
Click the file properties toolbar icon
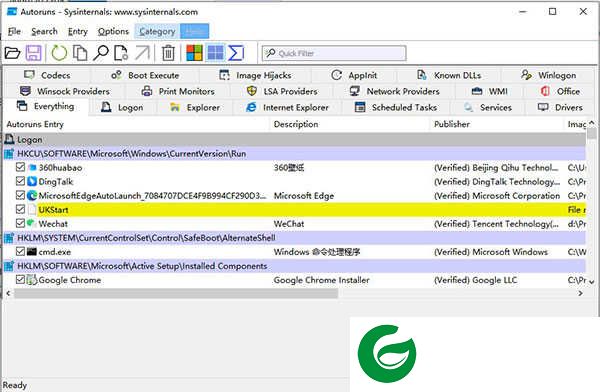click(121, 53)
